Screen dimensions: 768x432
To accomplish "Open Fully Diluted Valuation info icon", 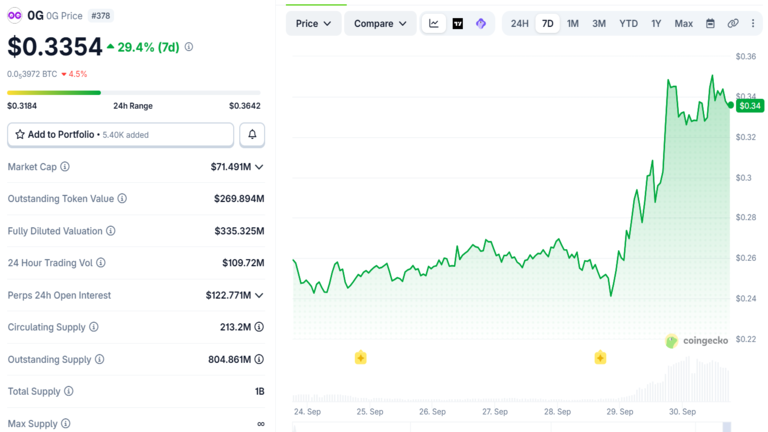I will click(x=111, y=231).
